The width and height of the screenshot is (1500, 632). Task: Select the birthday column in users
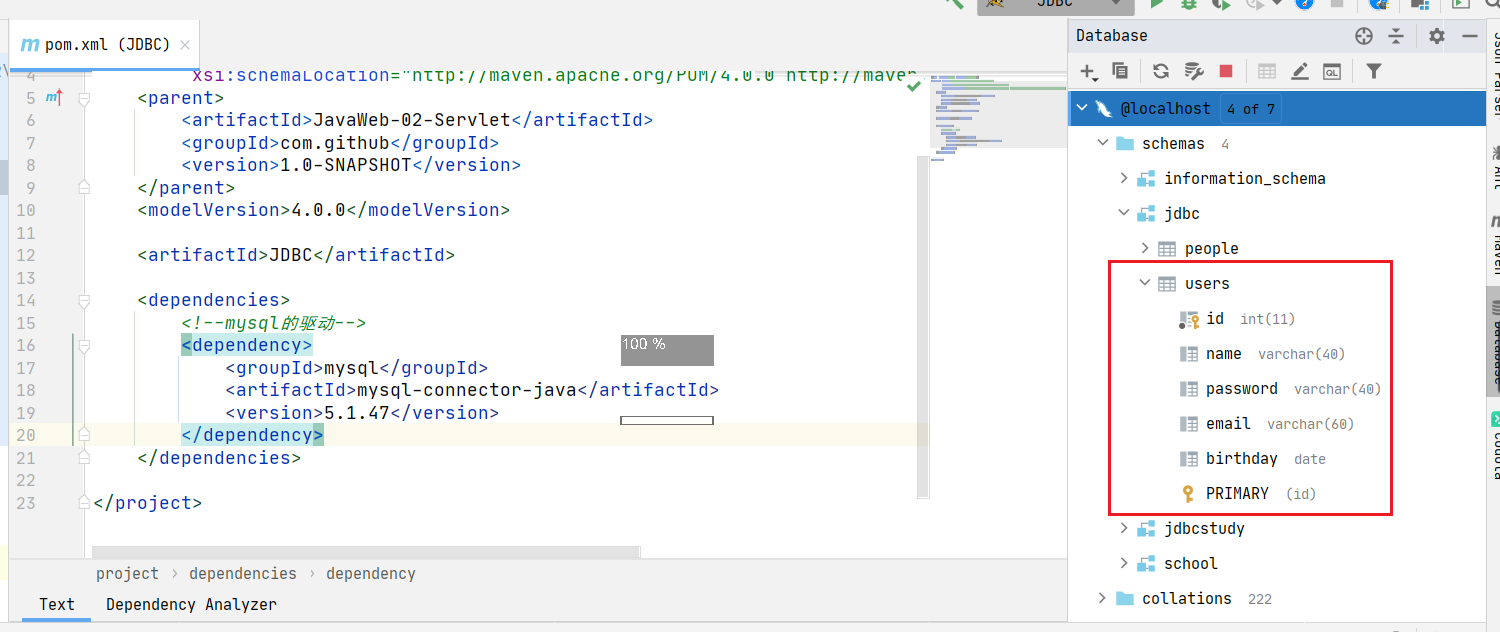click(1241, 459)
